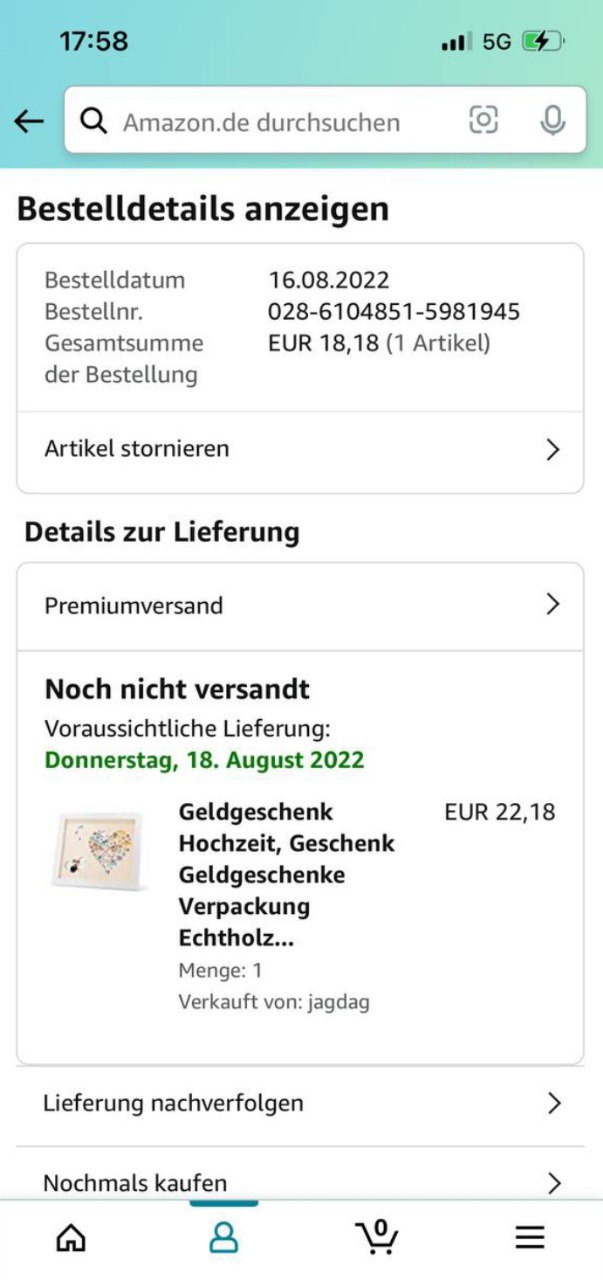This screenshot has height=1280, width=603.
Task: Open camera lens search icon
Action: pos(483,121)
